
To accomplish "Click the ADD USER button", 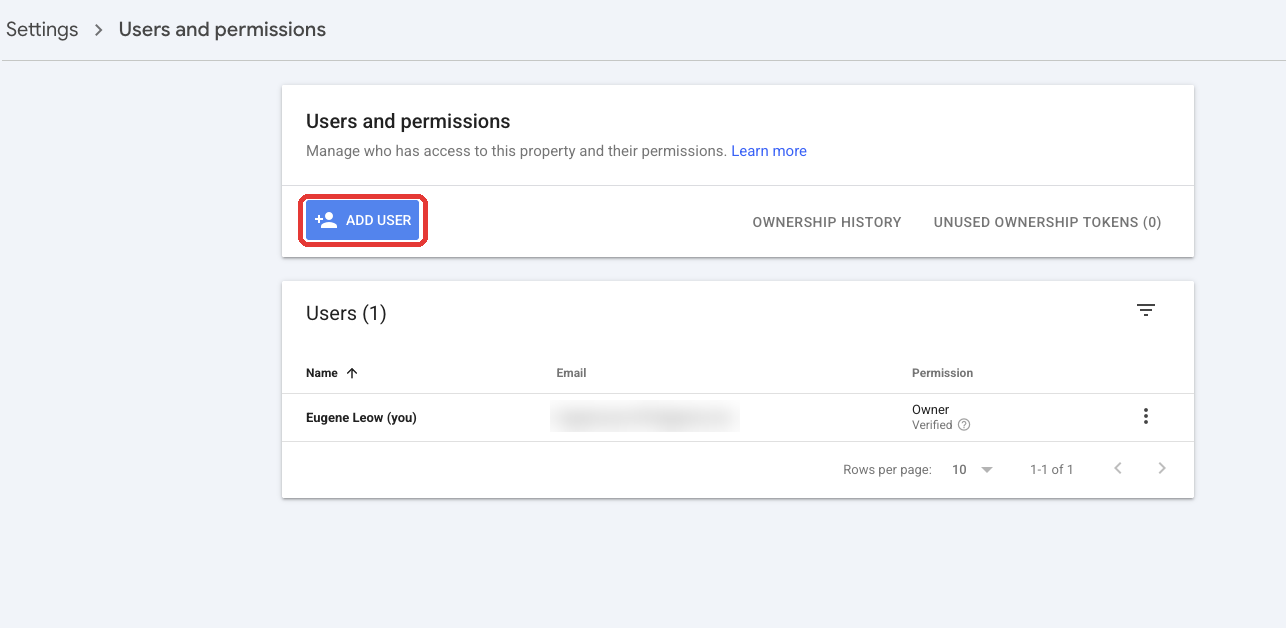I will tap(363, 220).
